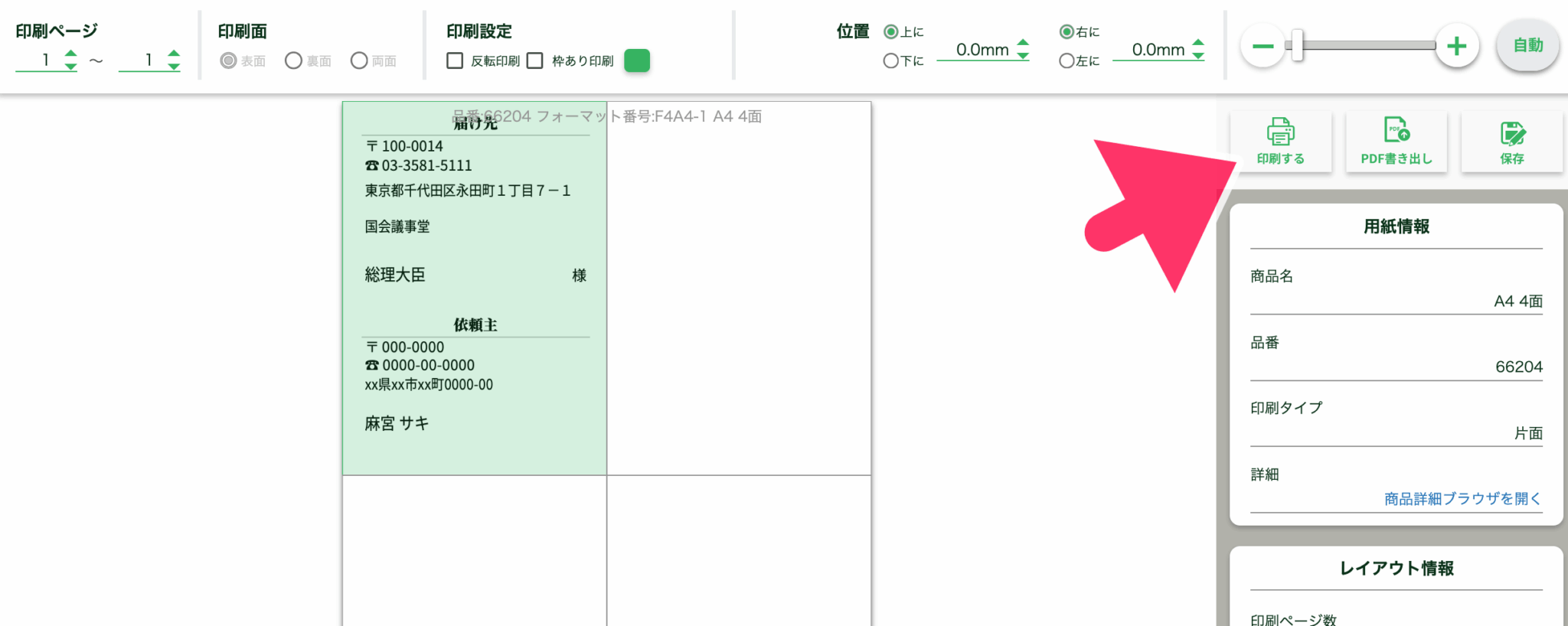Viewport: 1568px width, 626px height.
Task: Decrease the end print page number
Action: [174, 67]
